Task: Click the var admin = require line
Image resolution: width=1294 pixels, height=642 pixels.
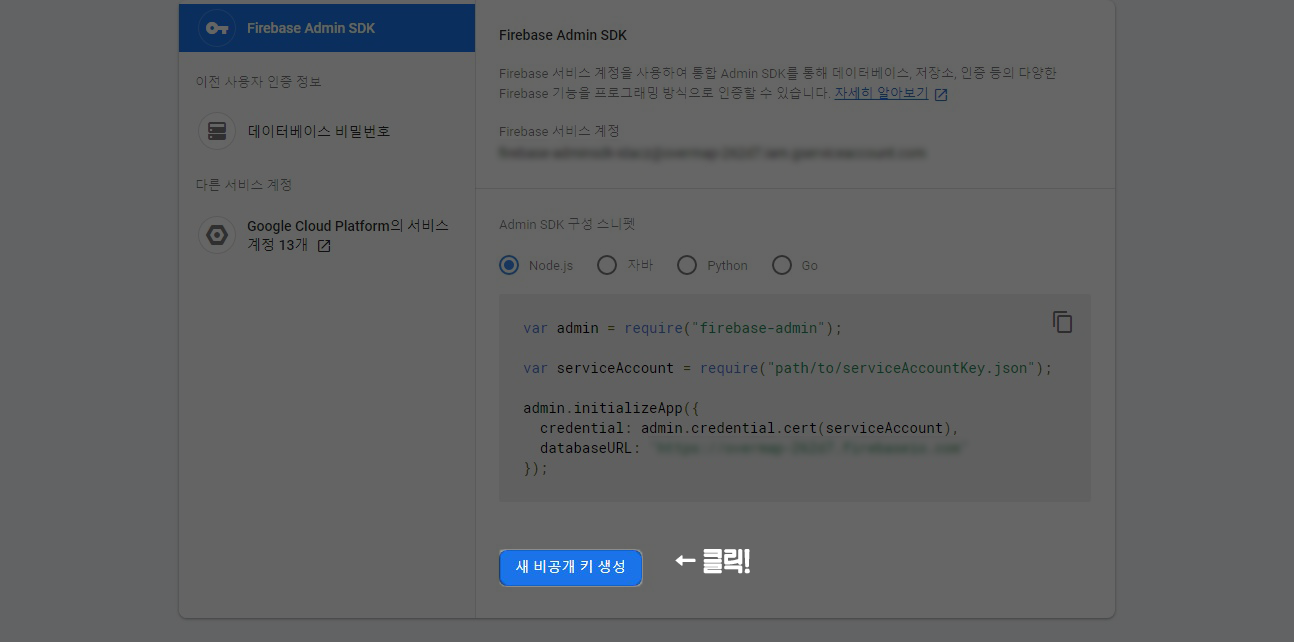Action: (x=683, y=328)
